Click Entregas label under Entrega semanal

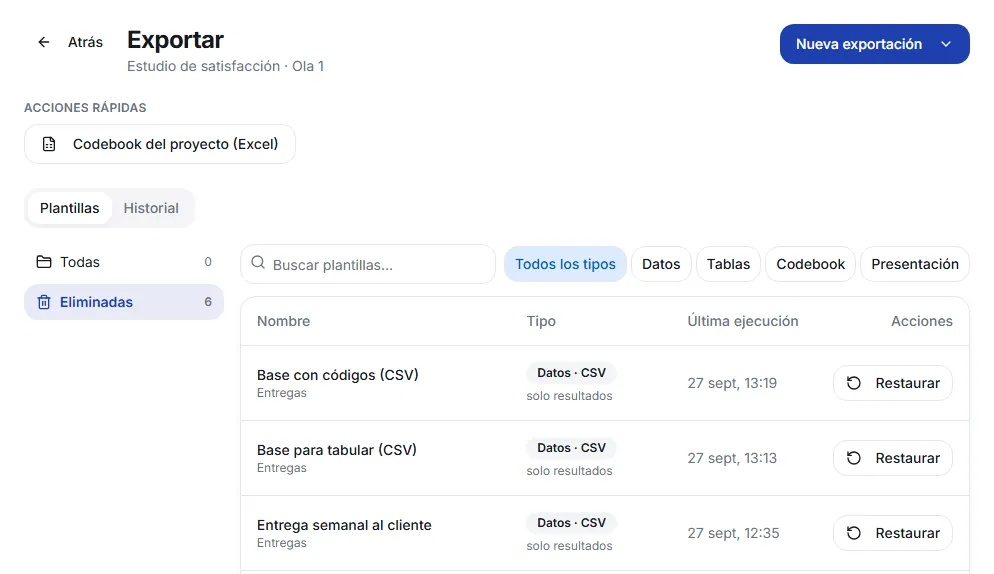point(281,543)
